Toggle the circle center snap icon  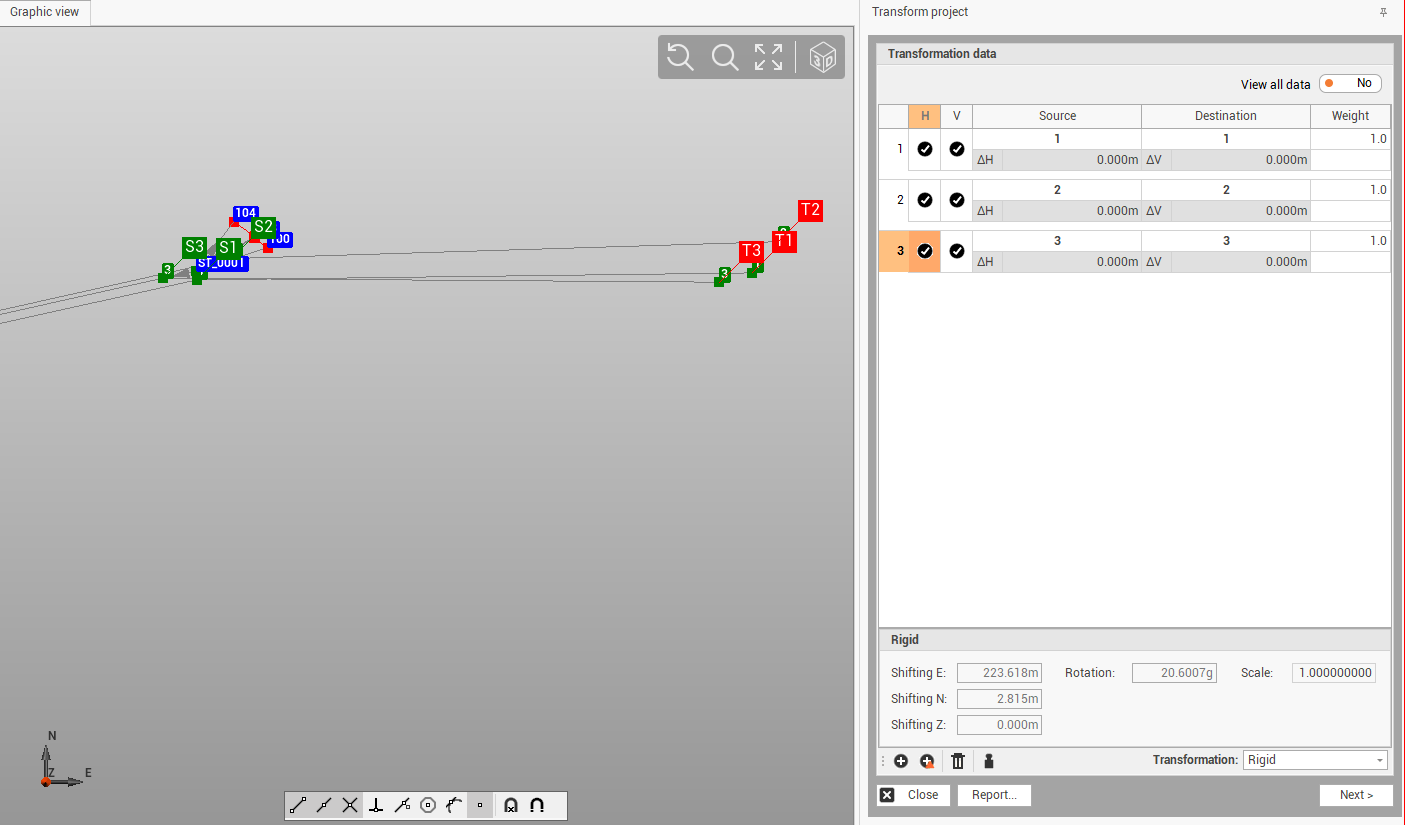[428, 805]
